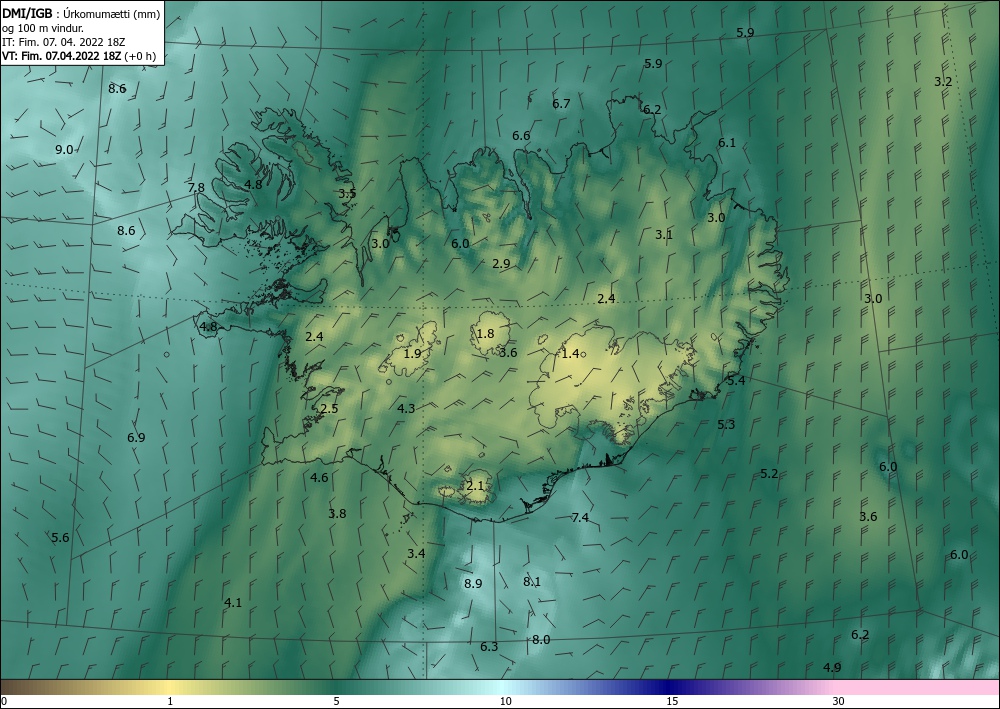Click the 6.3 value label
The width and height of the screenshot is (1000, 709).
click(x=489, y=647)
